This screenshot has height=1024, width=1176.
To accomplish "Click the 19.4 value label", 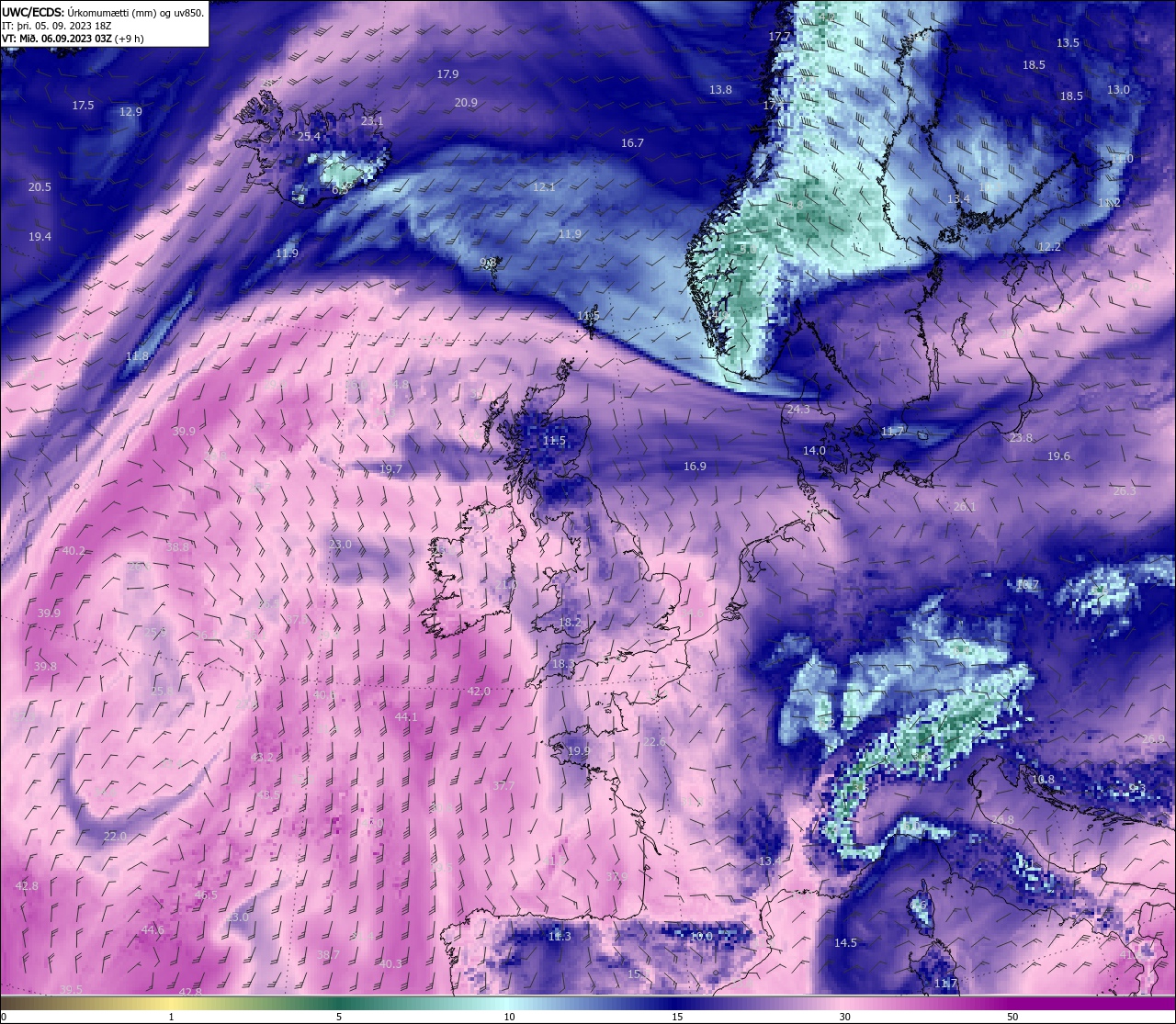I will tap(40, 237).
